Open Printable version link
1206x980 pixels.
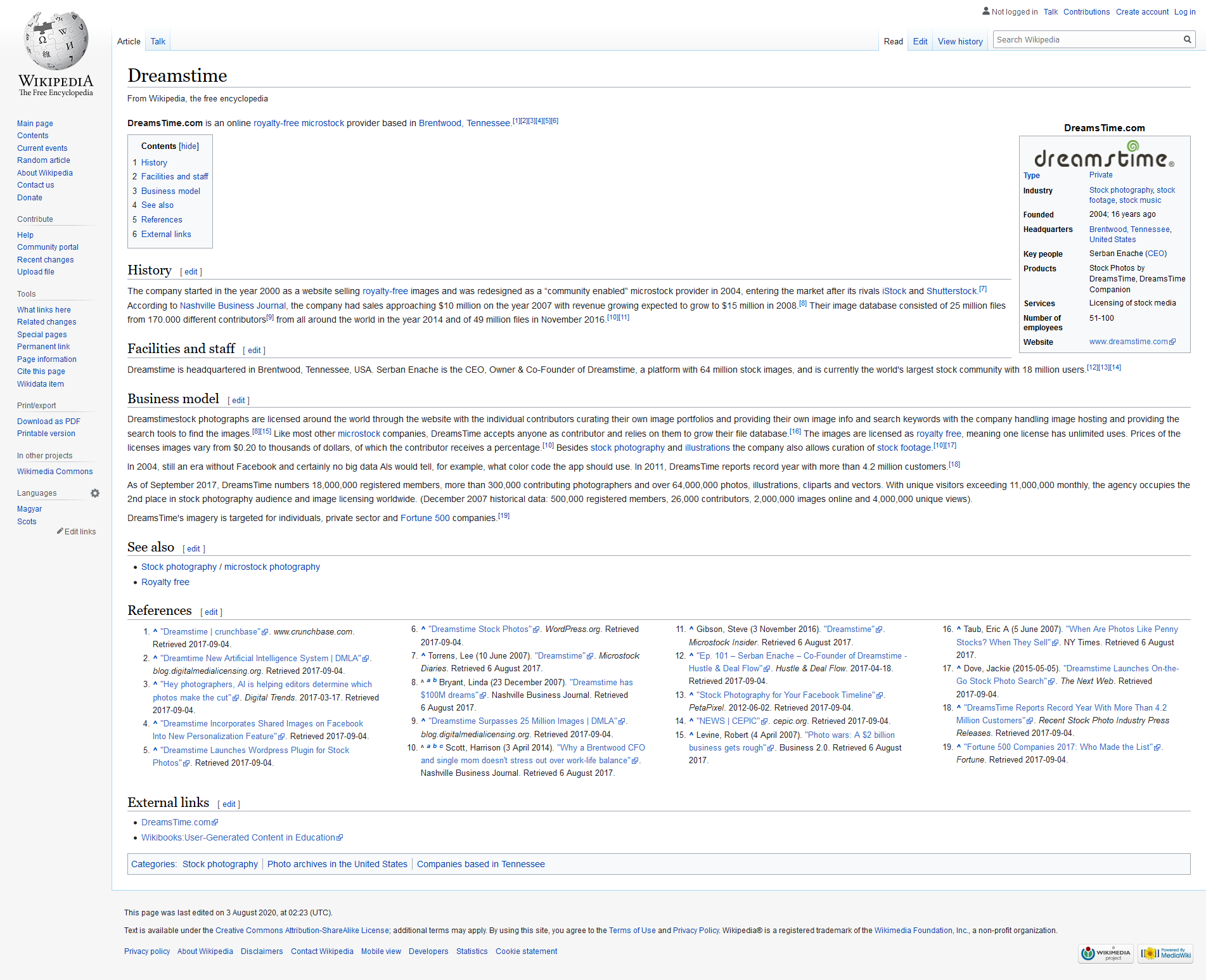coord(46,434)
